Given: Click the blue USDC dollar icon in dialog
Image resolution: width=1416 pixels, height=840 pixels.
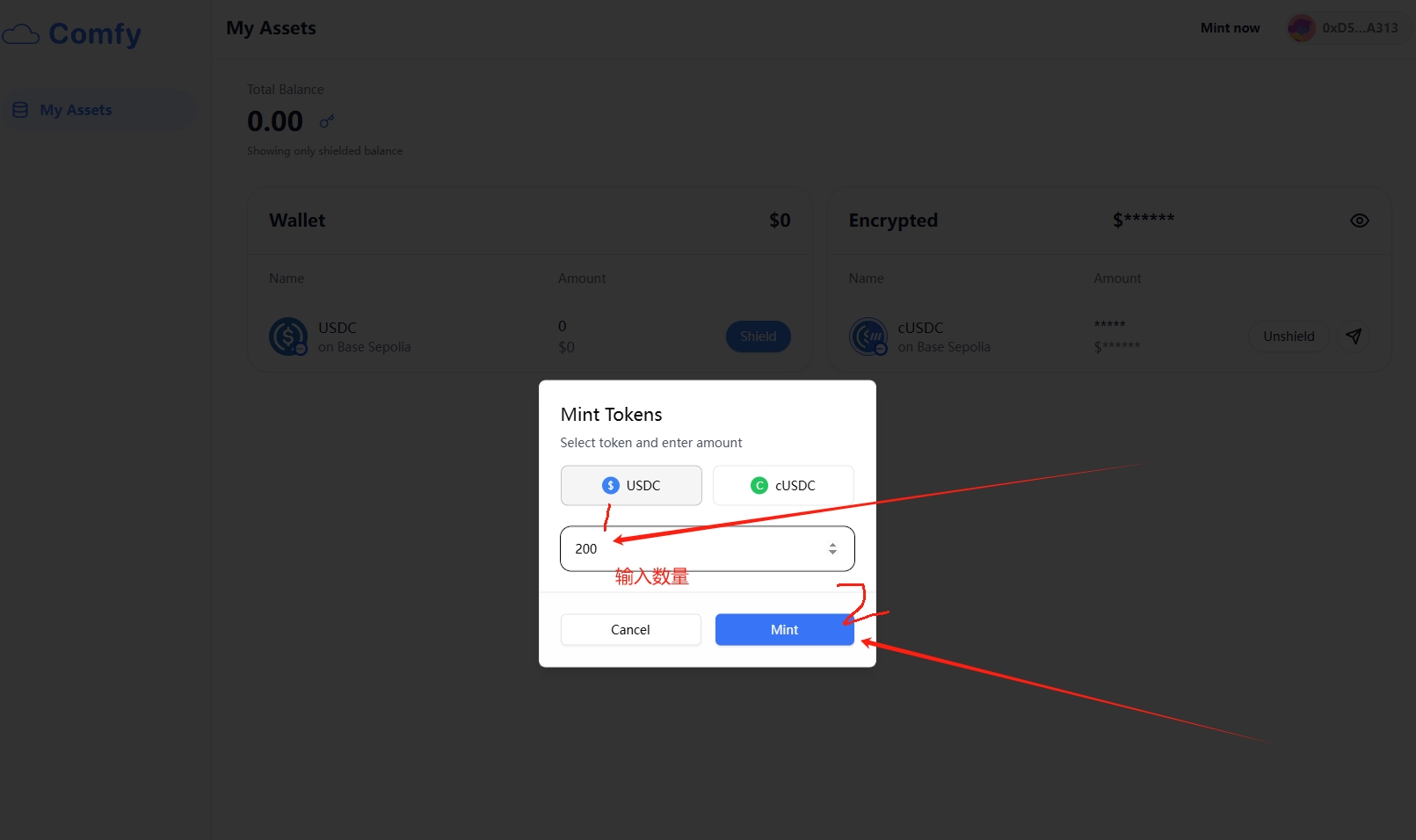Looking at the screenshot, I should tap(610, 486).
